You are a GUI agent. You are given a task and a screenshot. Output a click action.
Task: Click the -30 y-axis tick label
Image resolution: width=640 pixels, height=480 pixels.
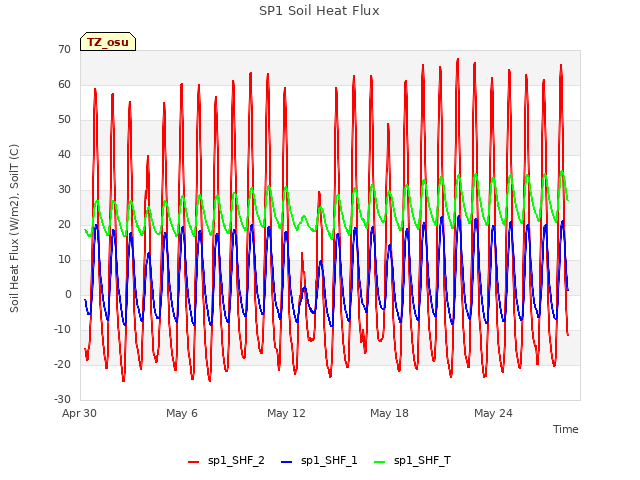pos(63,400)
